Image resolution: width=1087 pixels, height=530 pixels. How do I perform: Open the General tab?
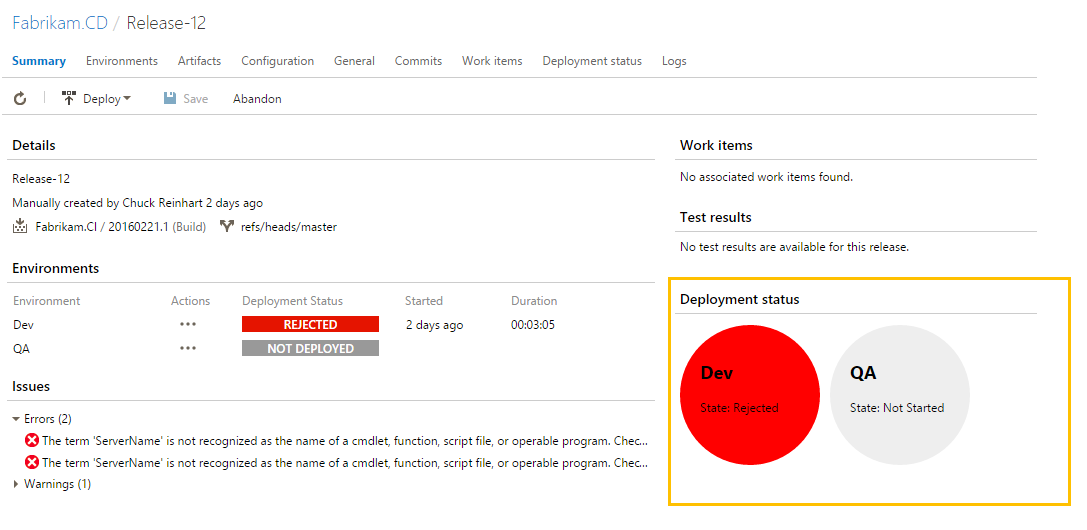354,61
